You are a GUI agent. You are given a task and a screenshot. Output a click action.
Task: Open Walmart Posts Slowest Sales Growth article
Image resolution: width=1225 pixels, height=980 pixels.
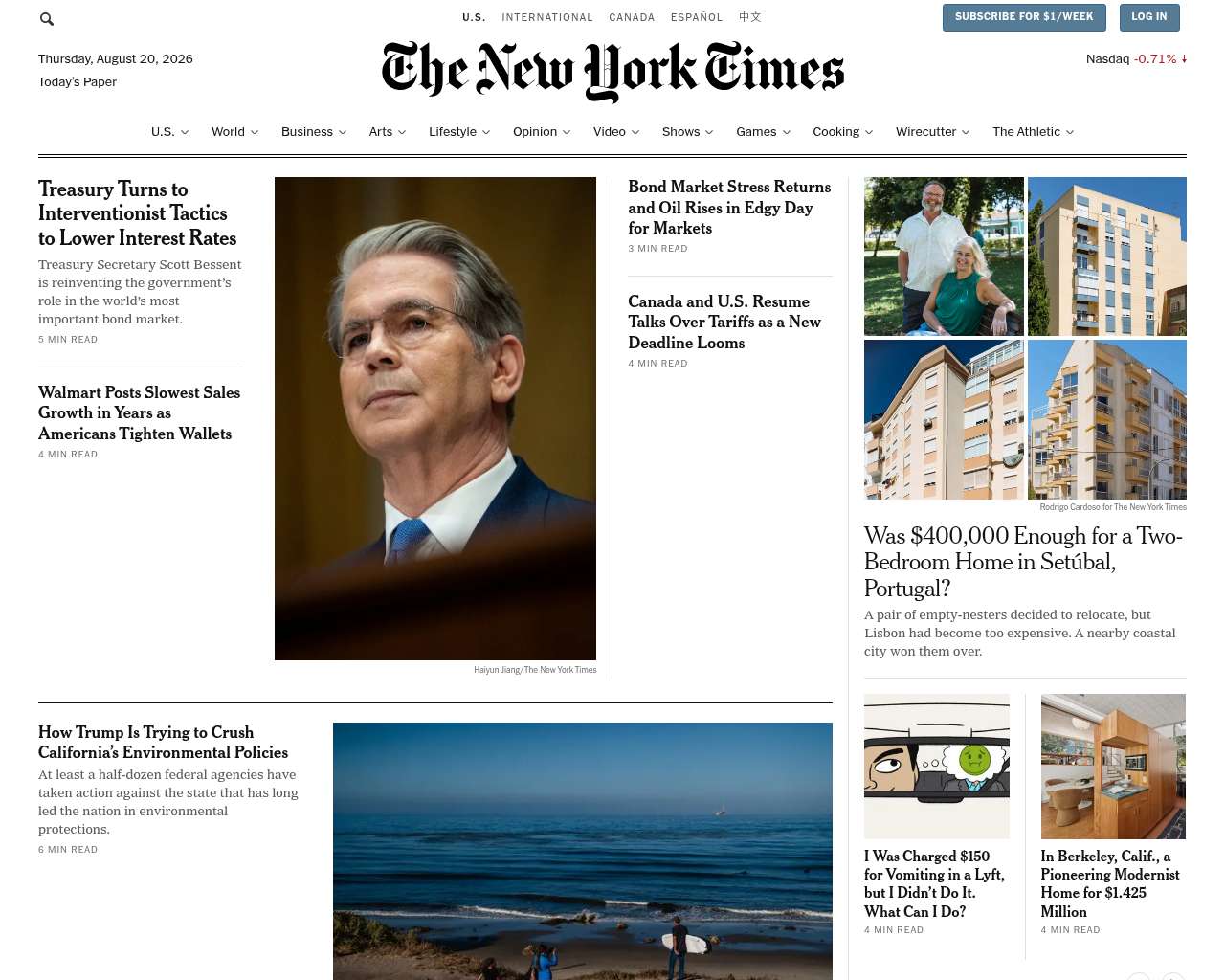click(139, 412)
